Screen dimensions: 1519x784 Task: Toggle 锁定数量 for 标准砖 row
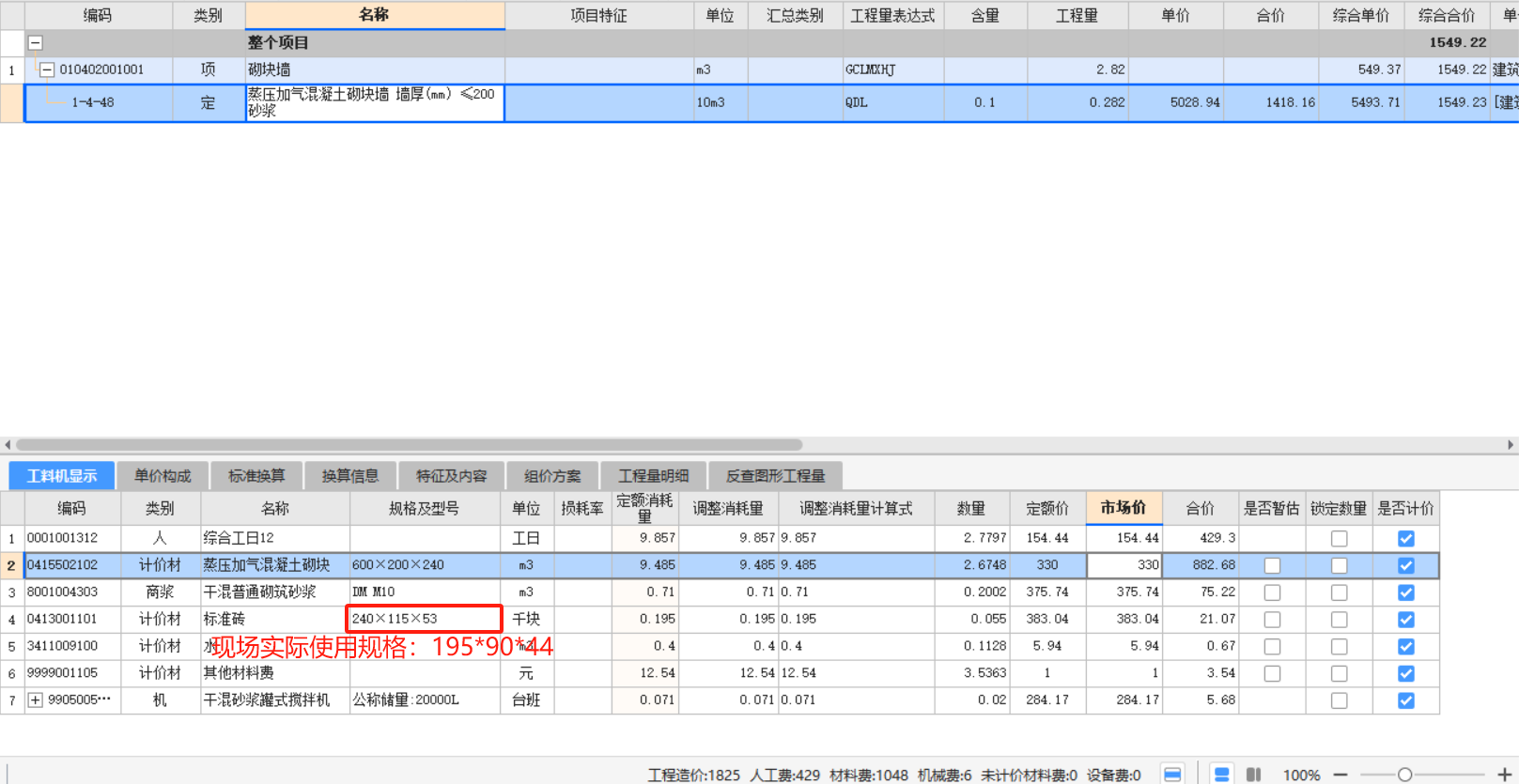click(1340, 620)
